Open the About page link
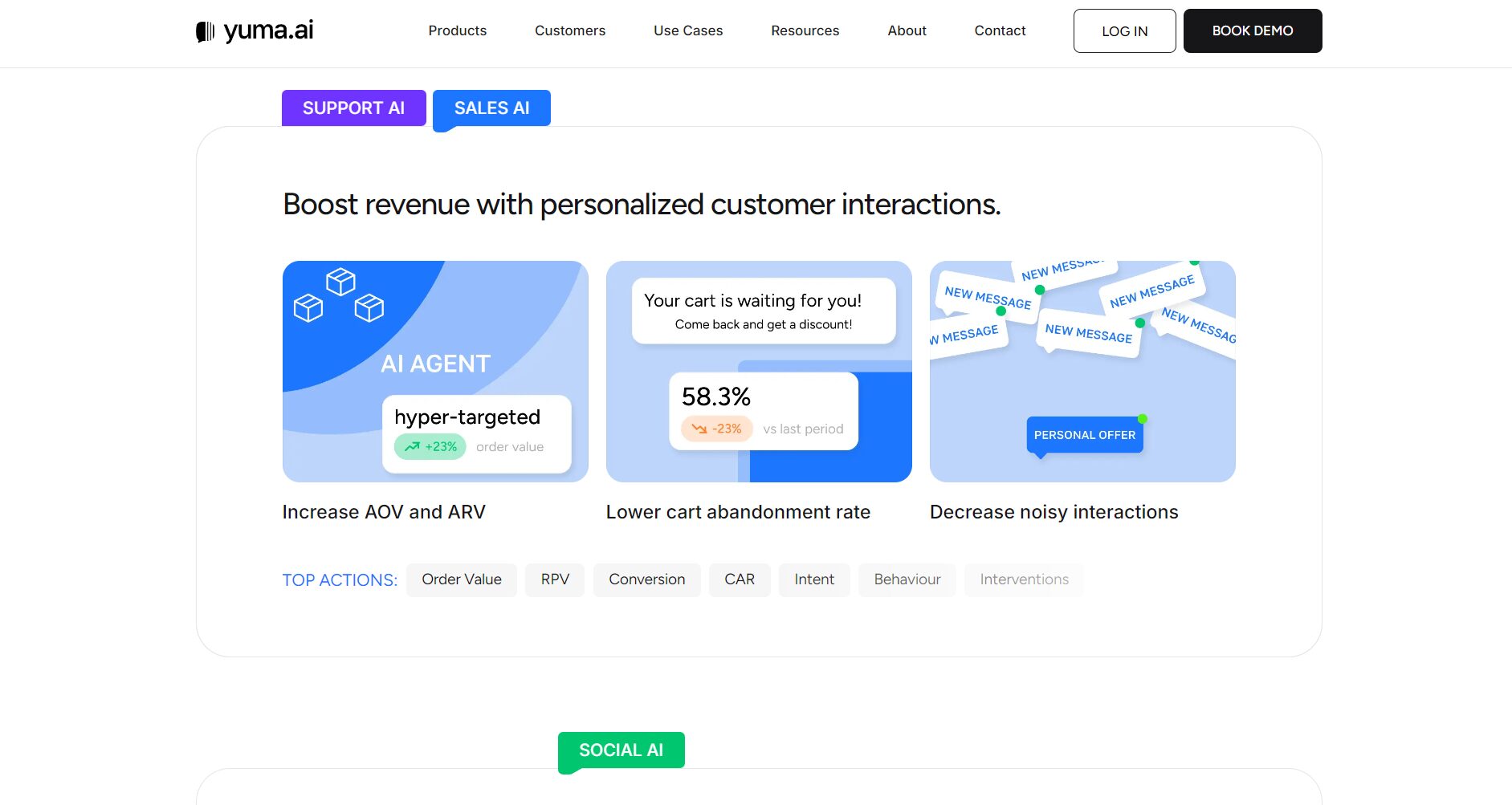Viewport: 1512px width, 805px height. pos(907,30)
